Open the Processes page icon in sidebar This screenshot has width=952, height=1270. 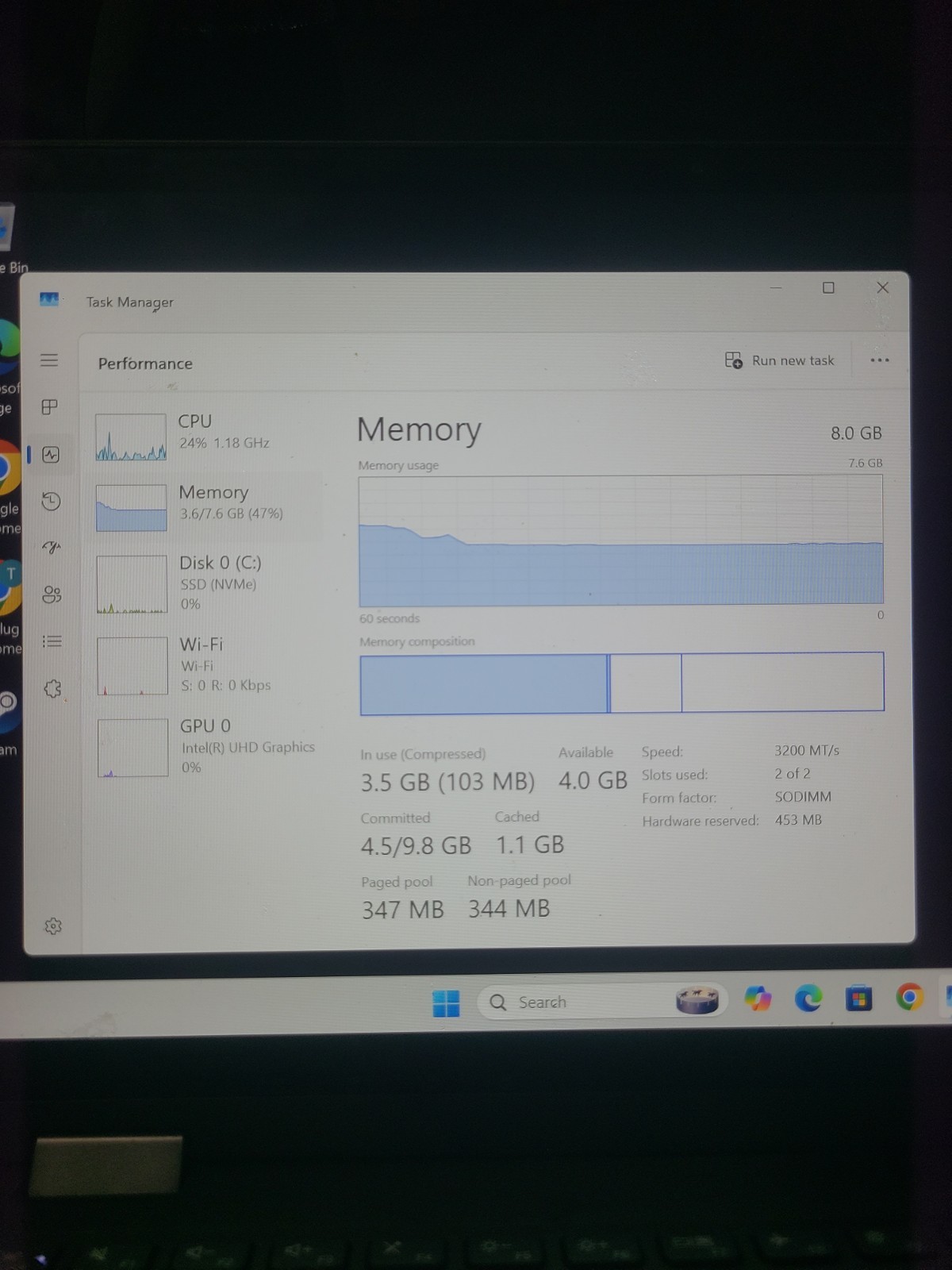tap(49, 407)
